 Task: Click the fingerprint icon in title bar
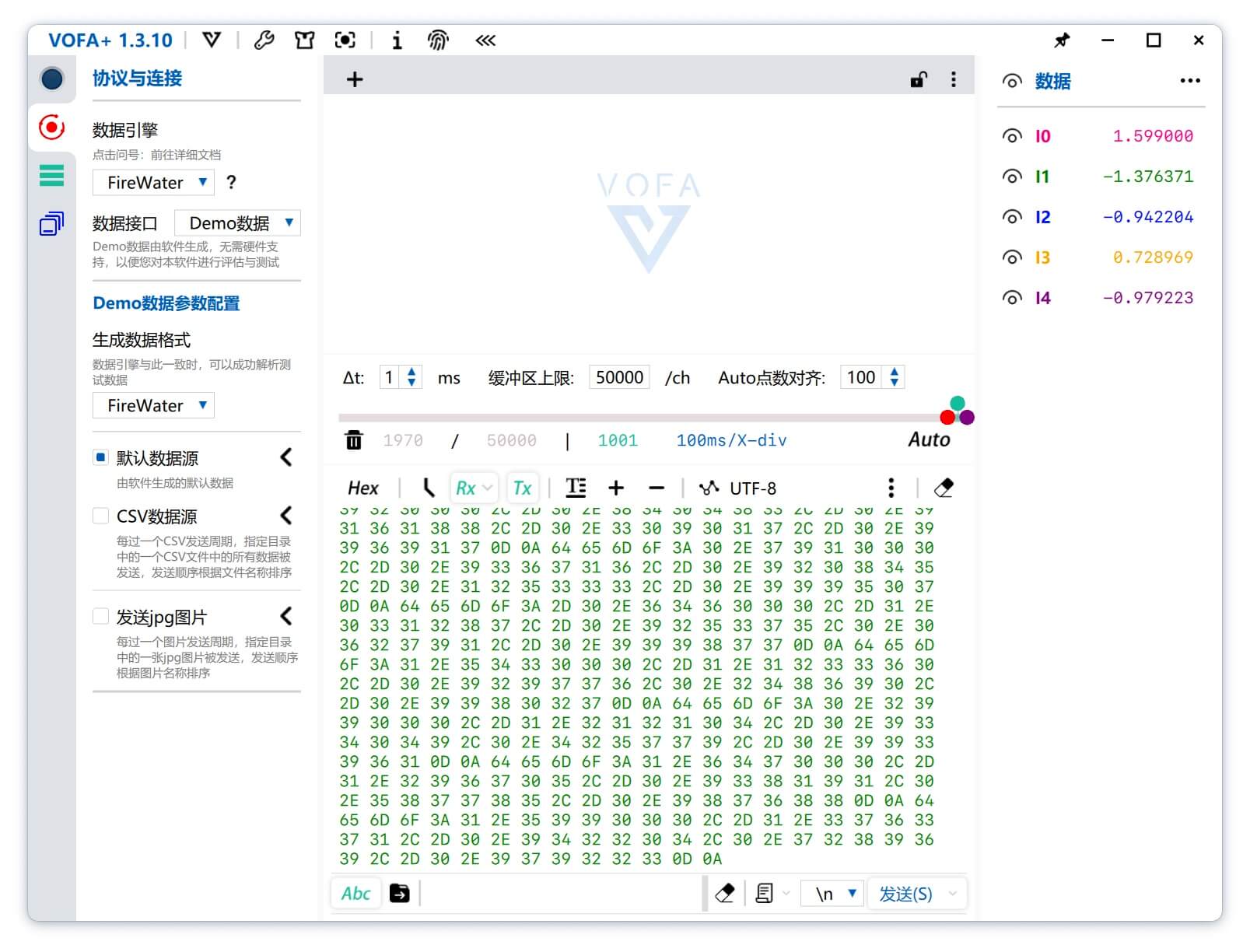pyautogui.click(x=438, y=40)
